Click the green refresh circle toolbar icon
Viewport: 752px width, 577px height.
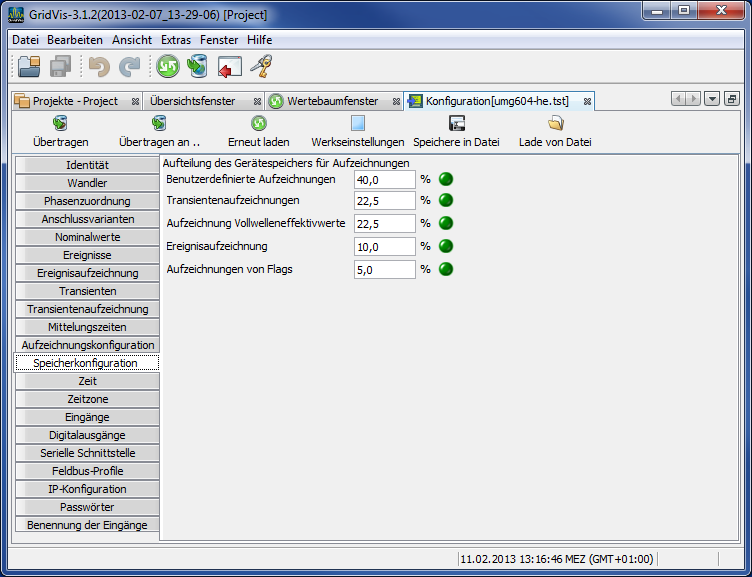(x=167, y=67)
